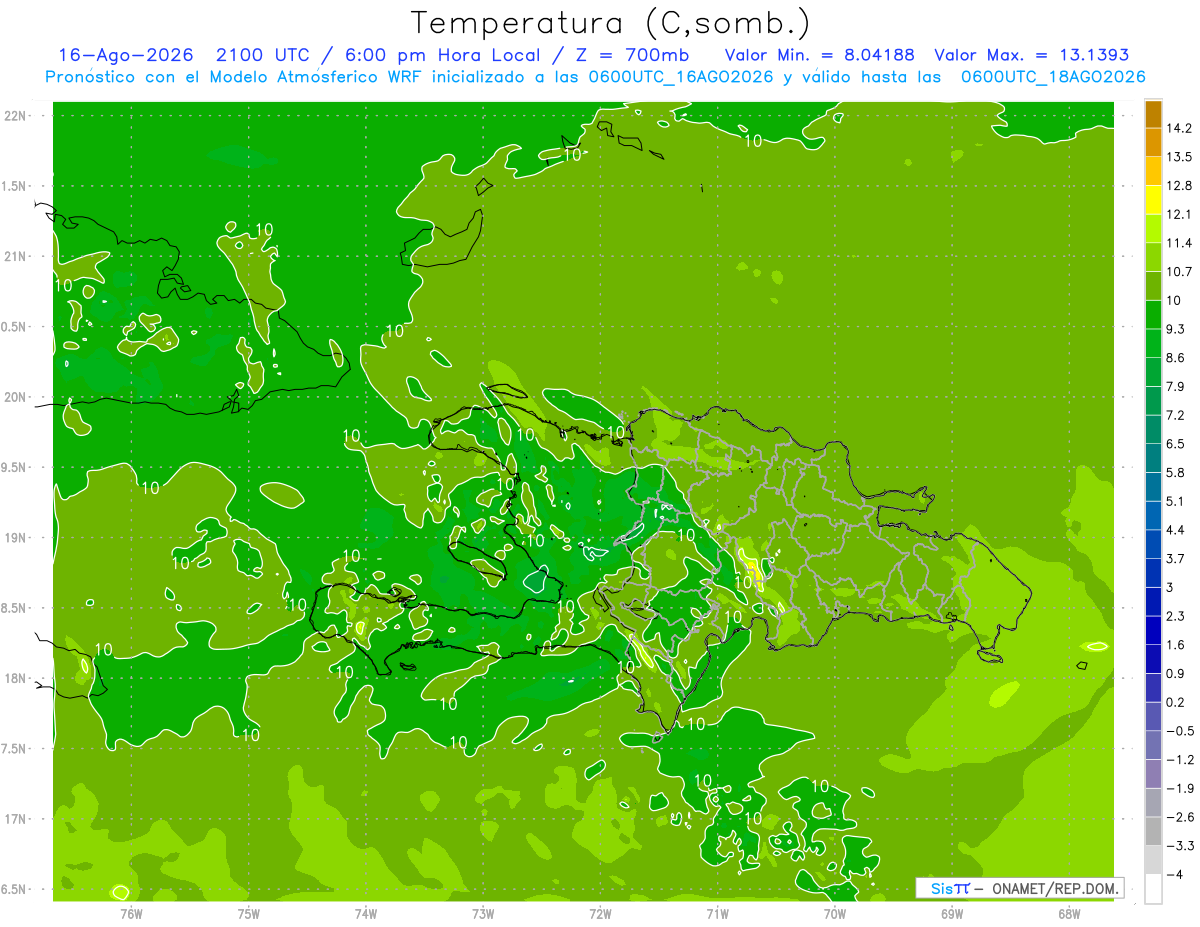
Task: Click the legend value '13.5'
Action: click(1179, 157)
